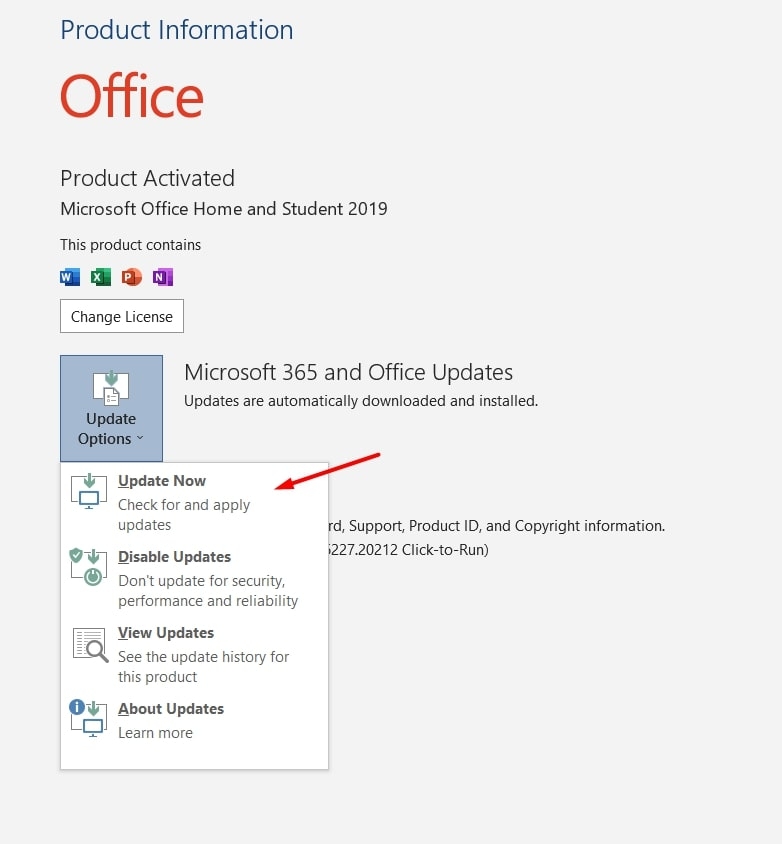Click the View Updates magnifier icon

click(90, 644)
